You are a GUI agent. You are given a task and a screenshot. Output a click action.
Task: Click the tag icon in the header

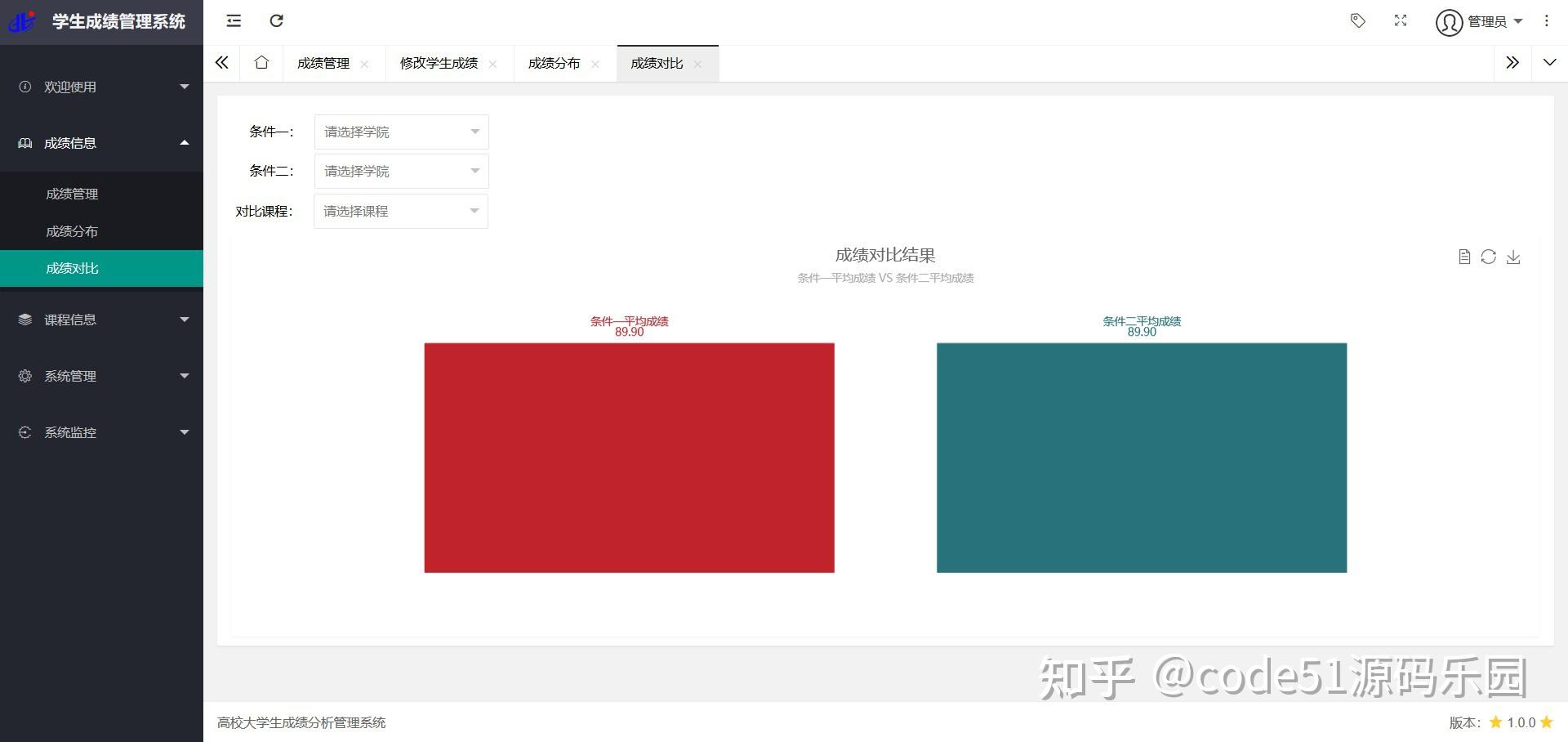pyautogui.click(x=1358, y=21)
